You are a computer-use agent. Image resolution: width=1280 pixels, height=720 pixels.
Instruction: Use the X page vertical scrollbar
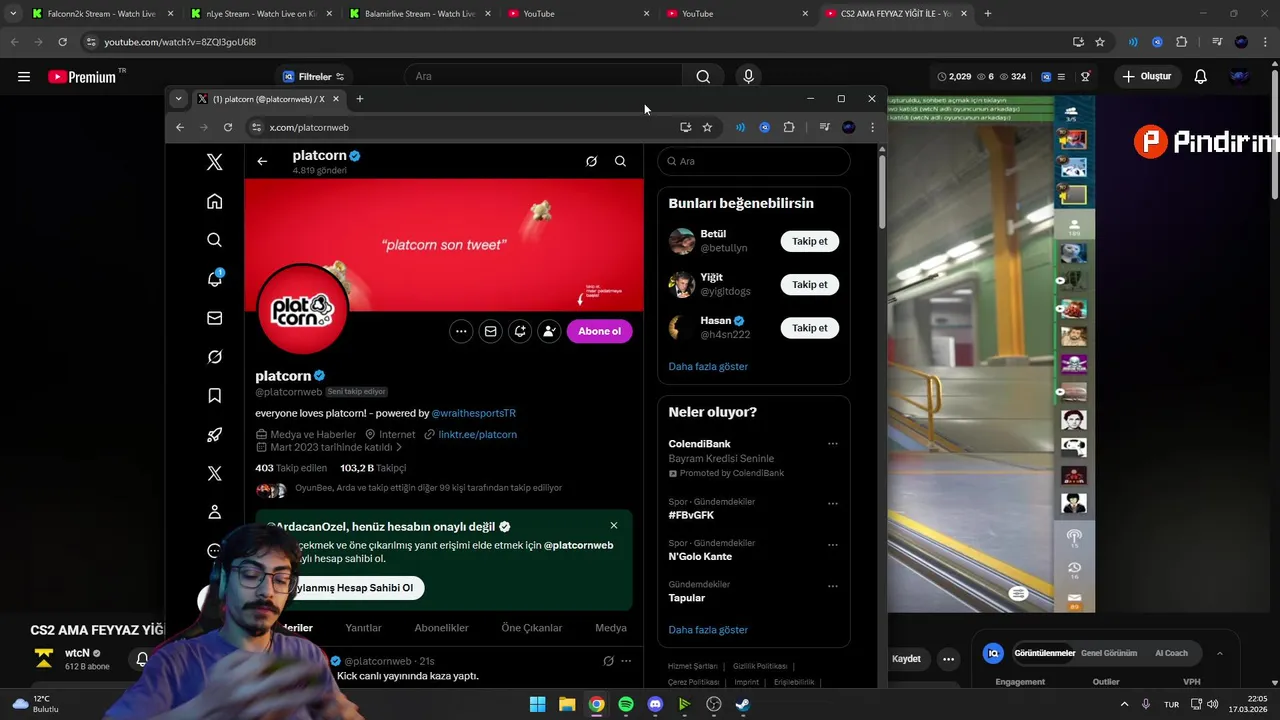[881, 190]
